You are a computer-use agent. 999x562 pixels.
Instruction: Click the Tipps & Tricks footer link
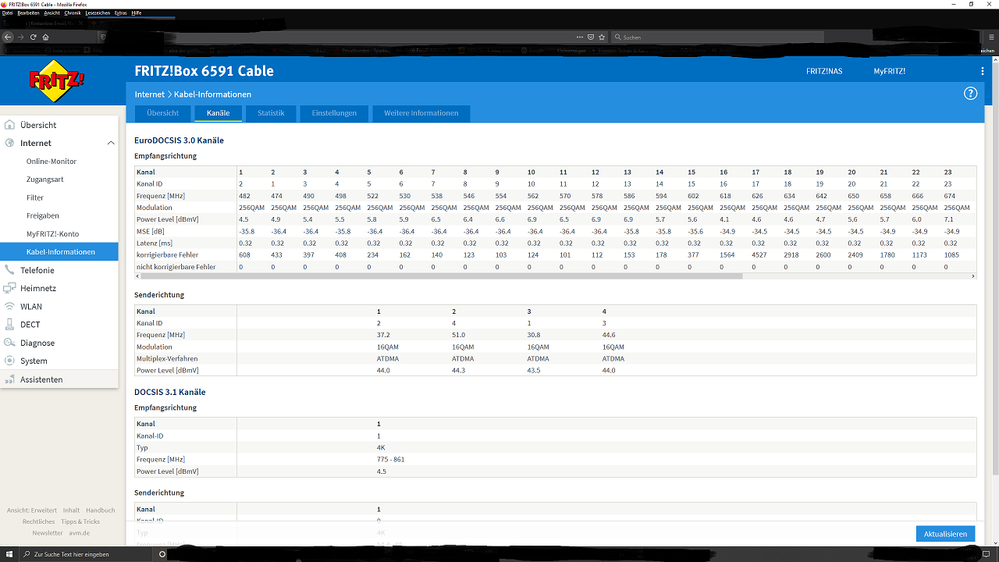(80, 522)
